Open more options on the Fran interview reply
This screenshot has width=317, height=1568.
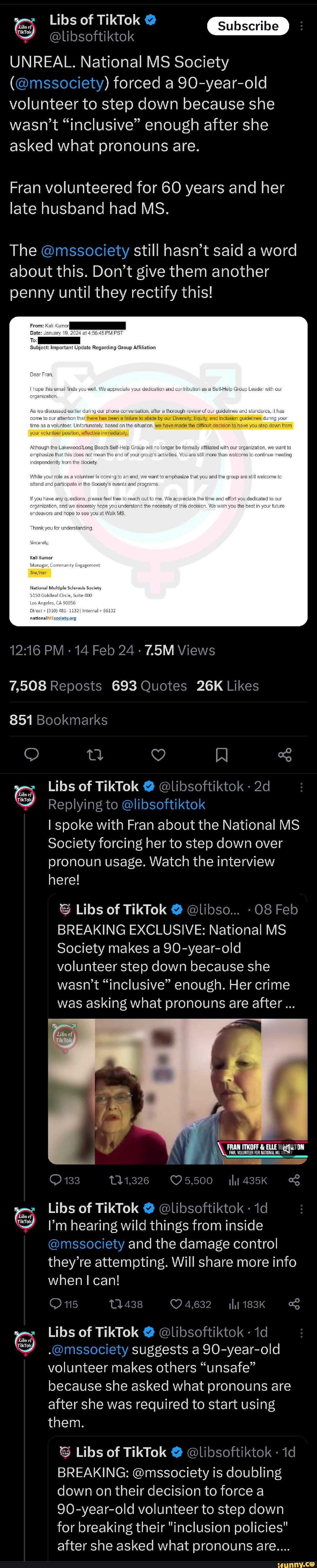[x=301, y=786]
